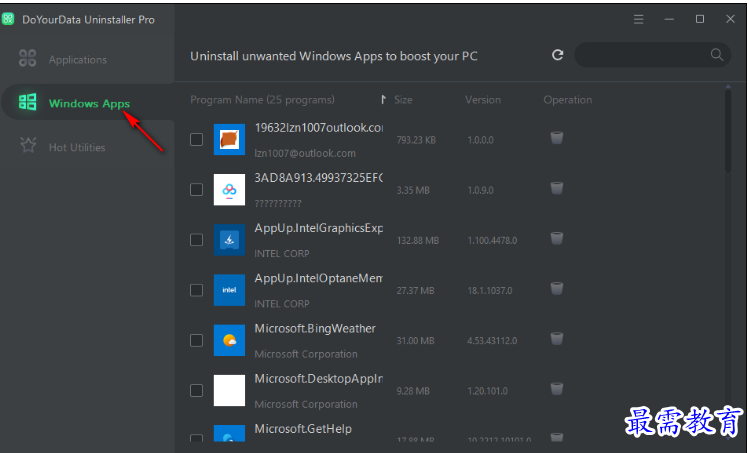Select the Microsoft.BingWeather checkbox
The width and height of the screenshot is (749, 453).
(x=196, y=340)
